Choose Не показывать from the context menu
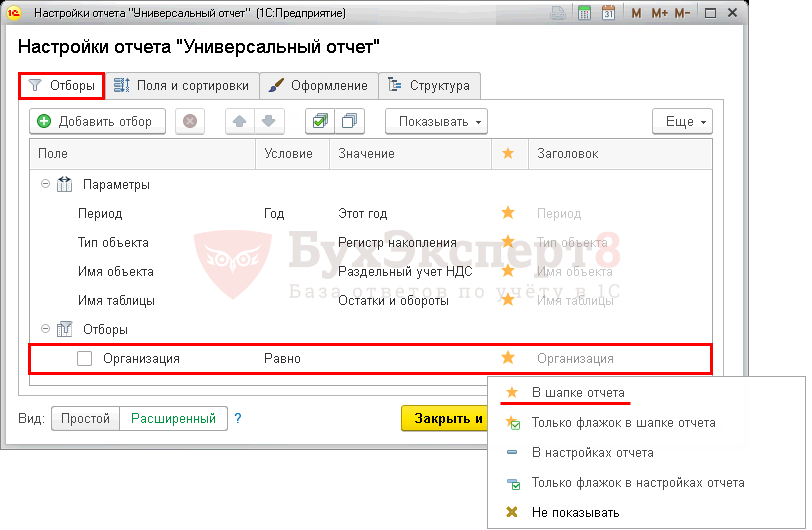This screenshot has width=812, height=530. [x=575, y=512]
